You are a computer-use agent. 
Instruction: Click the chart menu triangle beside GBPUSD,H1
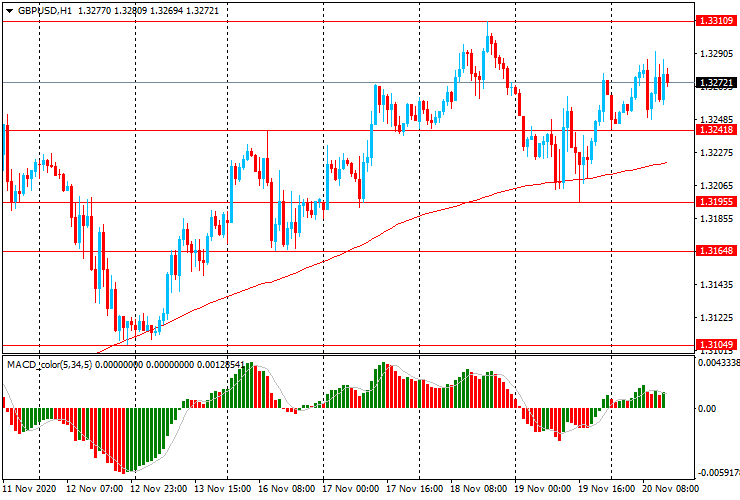point(9,11)
